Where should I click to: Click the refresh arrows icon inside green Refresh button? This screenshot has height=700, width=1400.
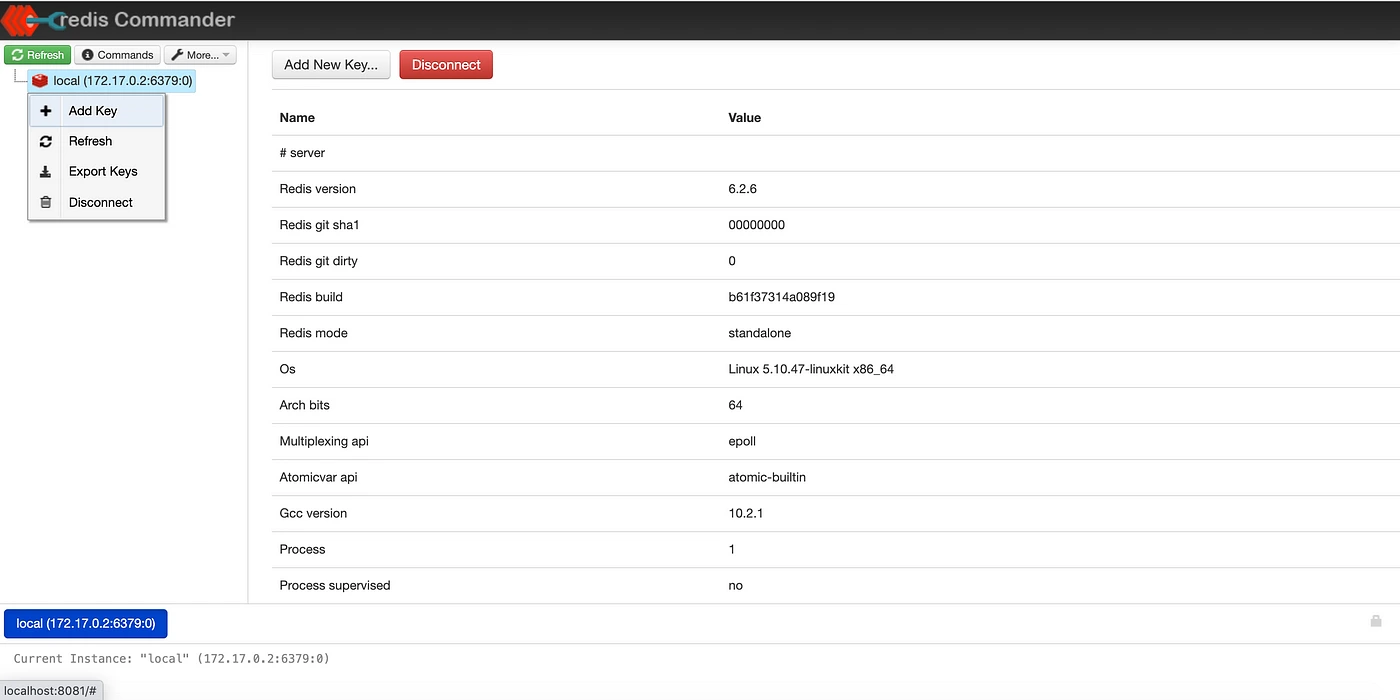point(17,54)
